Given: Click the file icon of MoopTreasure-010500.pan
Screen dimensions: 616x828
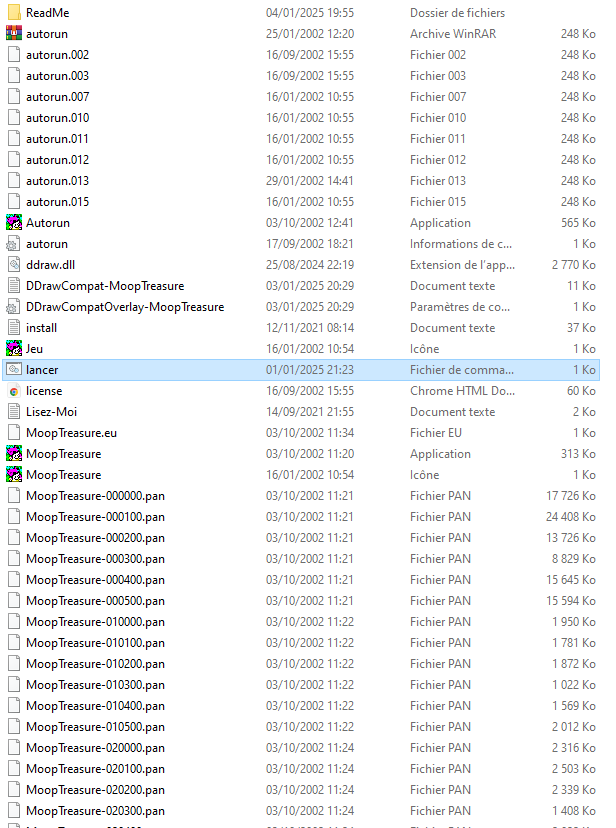Looking at the screenshot, I should coord(14,727).
